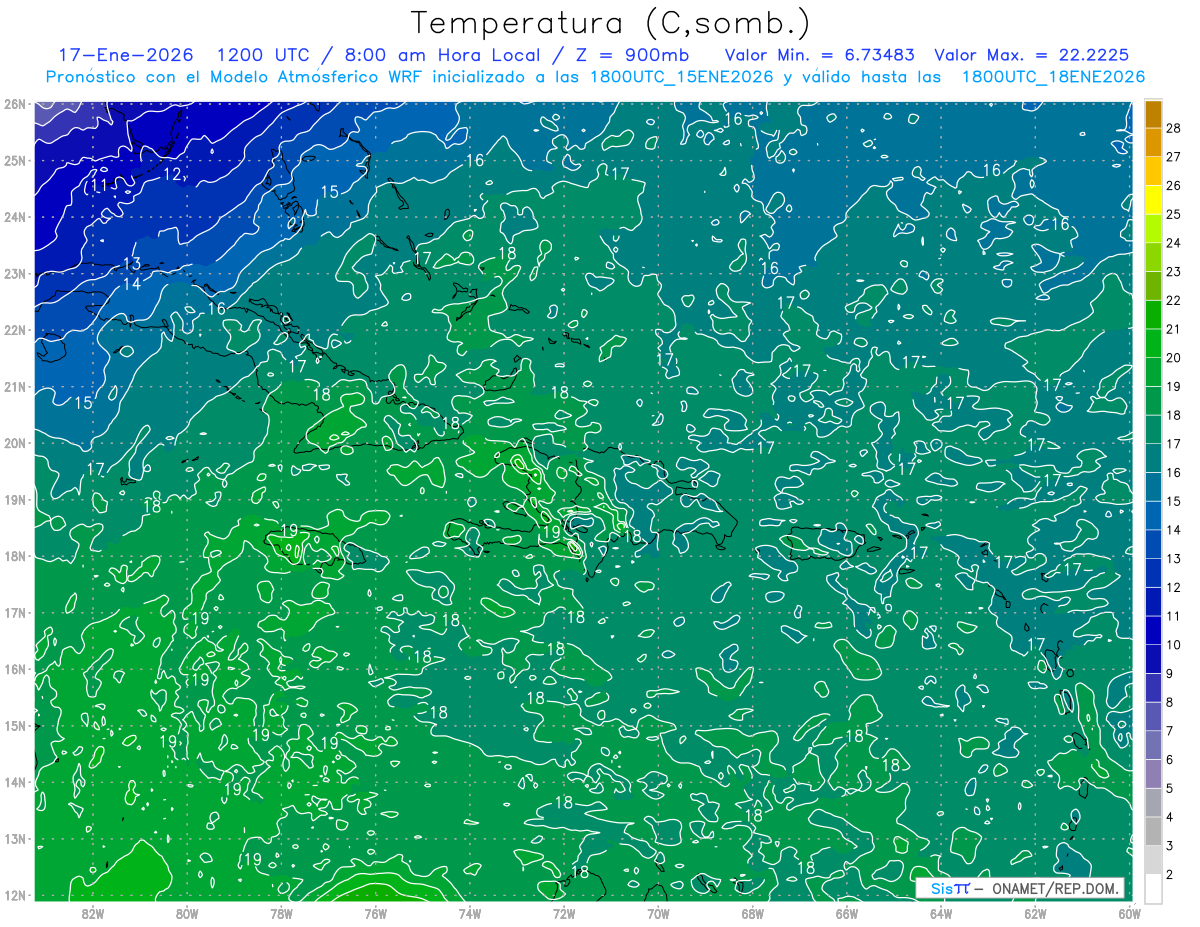Click the longitude axis label '82W'
Screen dimensions: 1200x927
tap(93, 914)
